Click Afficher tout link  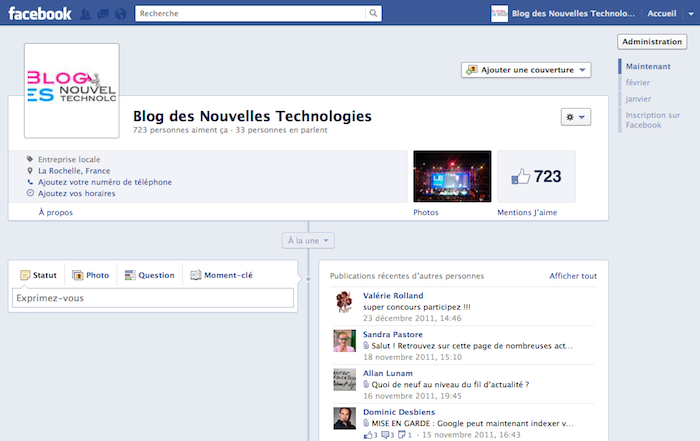pyautogui.click(x=573, y=276)
